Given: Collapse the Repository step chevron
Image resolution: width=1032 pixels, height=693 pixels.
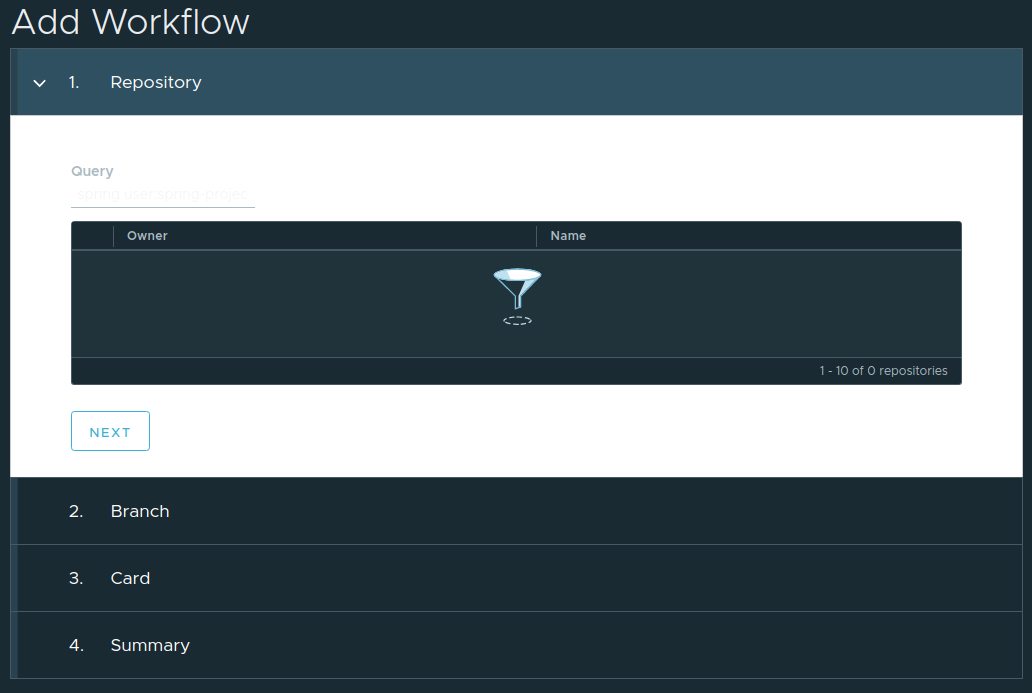Looking at the screenshot, I should coord(39,83).
